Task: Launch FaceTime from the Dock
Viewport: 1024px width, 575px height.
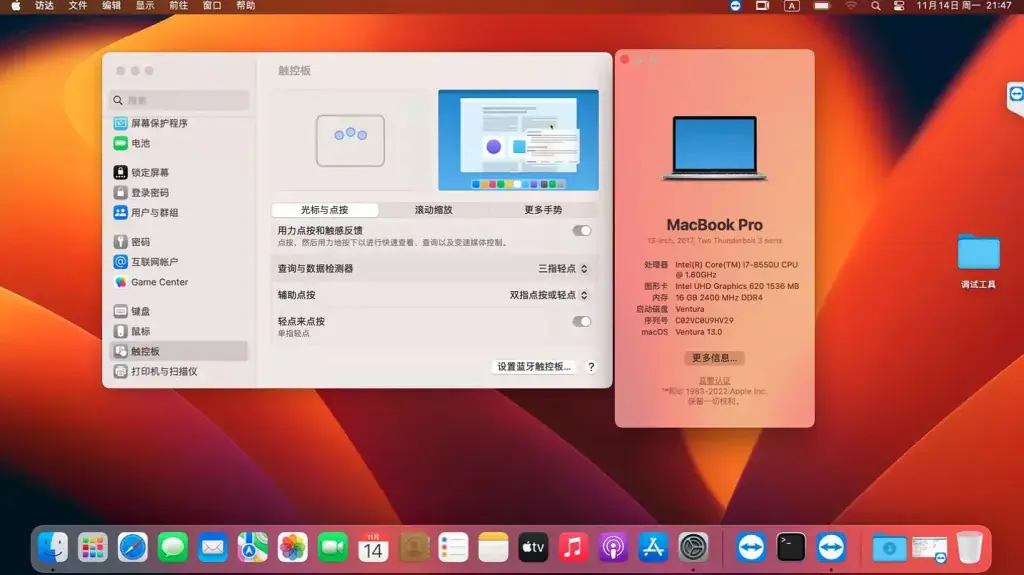Action: pyautogui.click(x=332, y=548)
